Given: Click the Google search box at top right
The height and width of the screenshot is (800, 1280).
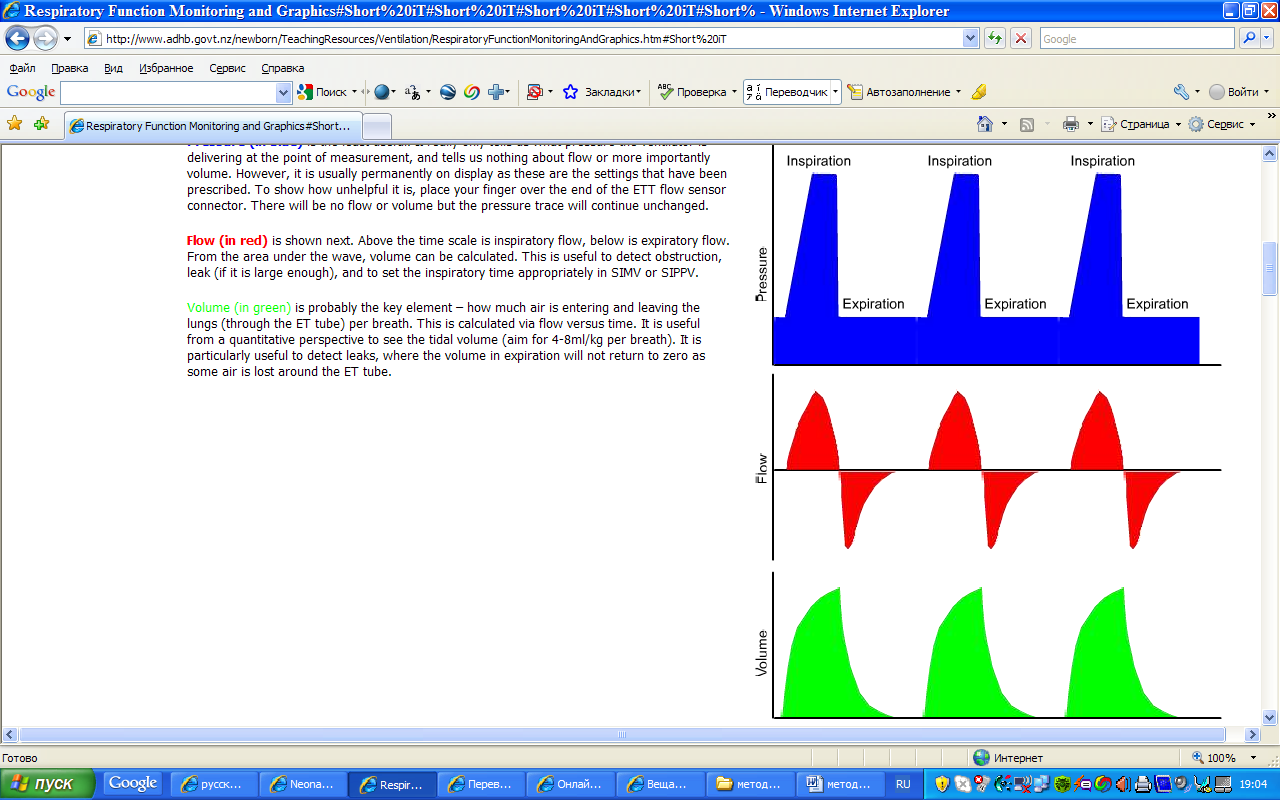Looking at the screenshot, I should (1137, 39).
